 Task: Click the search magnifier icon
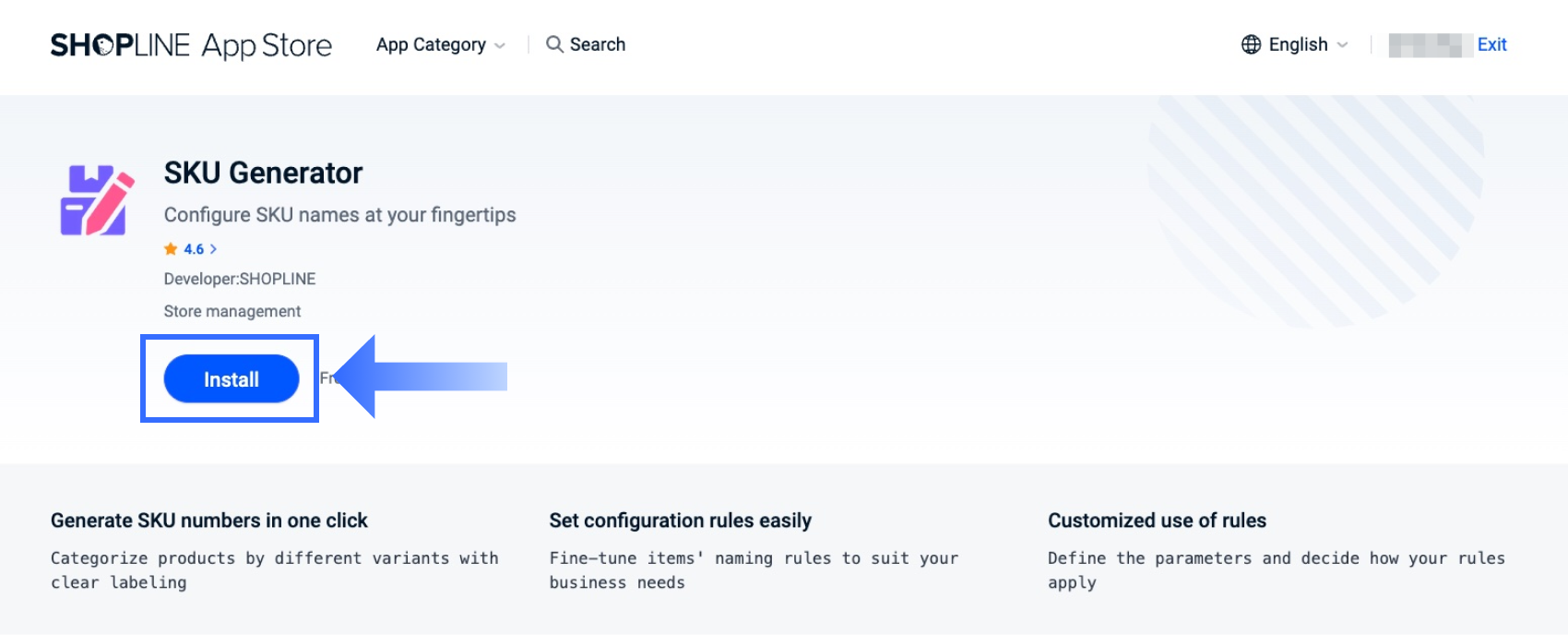coord(554,44)
